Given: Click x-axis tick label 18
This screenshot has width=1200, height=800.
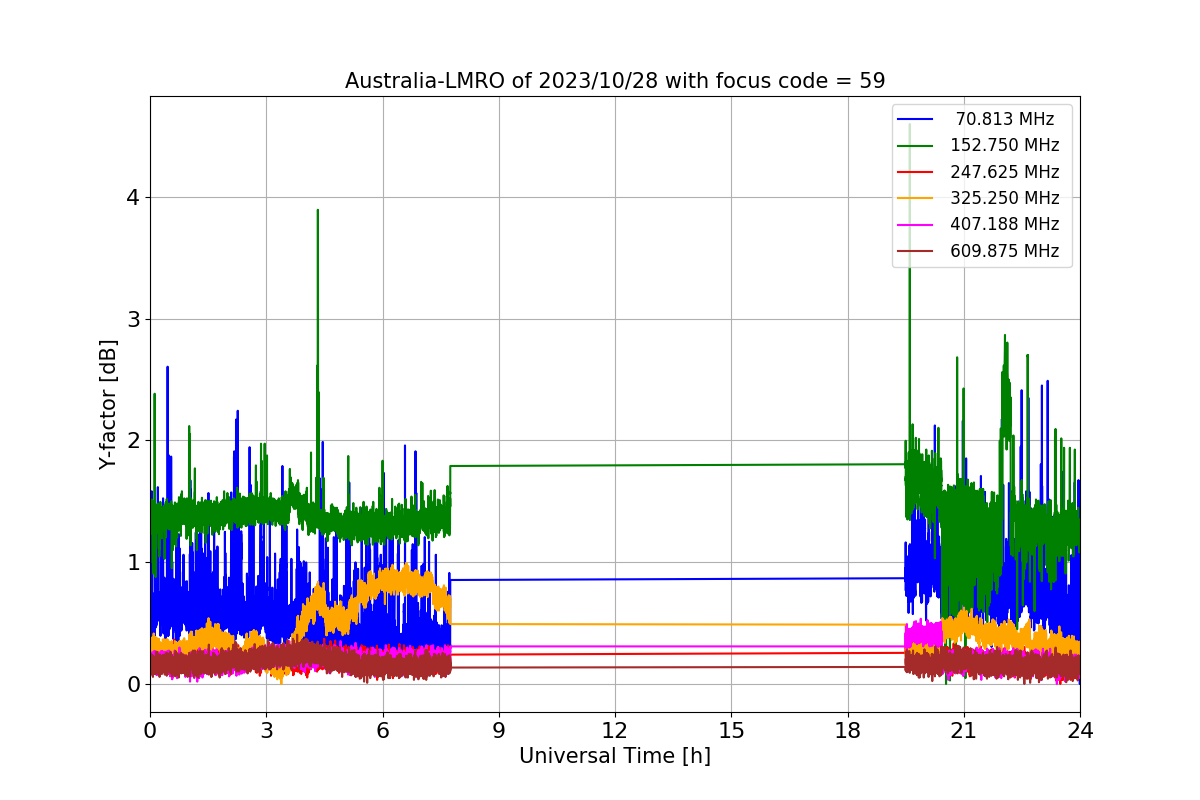Looking at the screenshot, I should [x=847, y=731].
